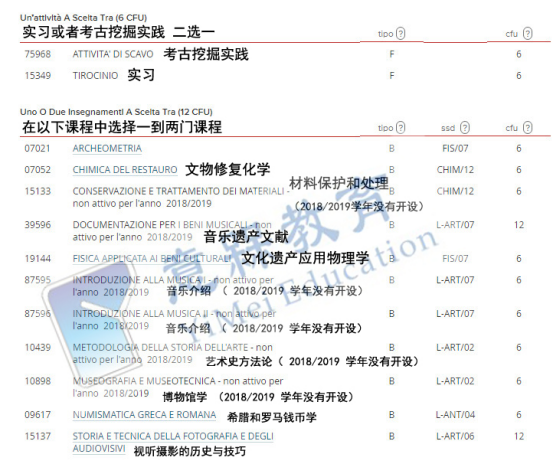Click the FIS/07 ssd in FISICA APPLICATA row
The height and width of the screenshot is (465, 554).
455,259
